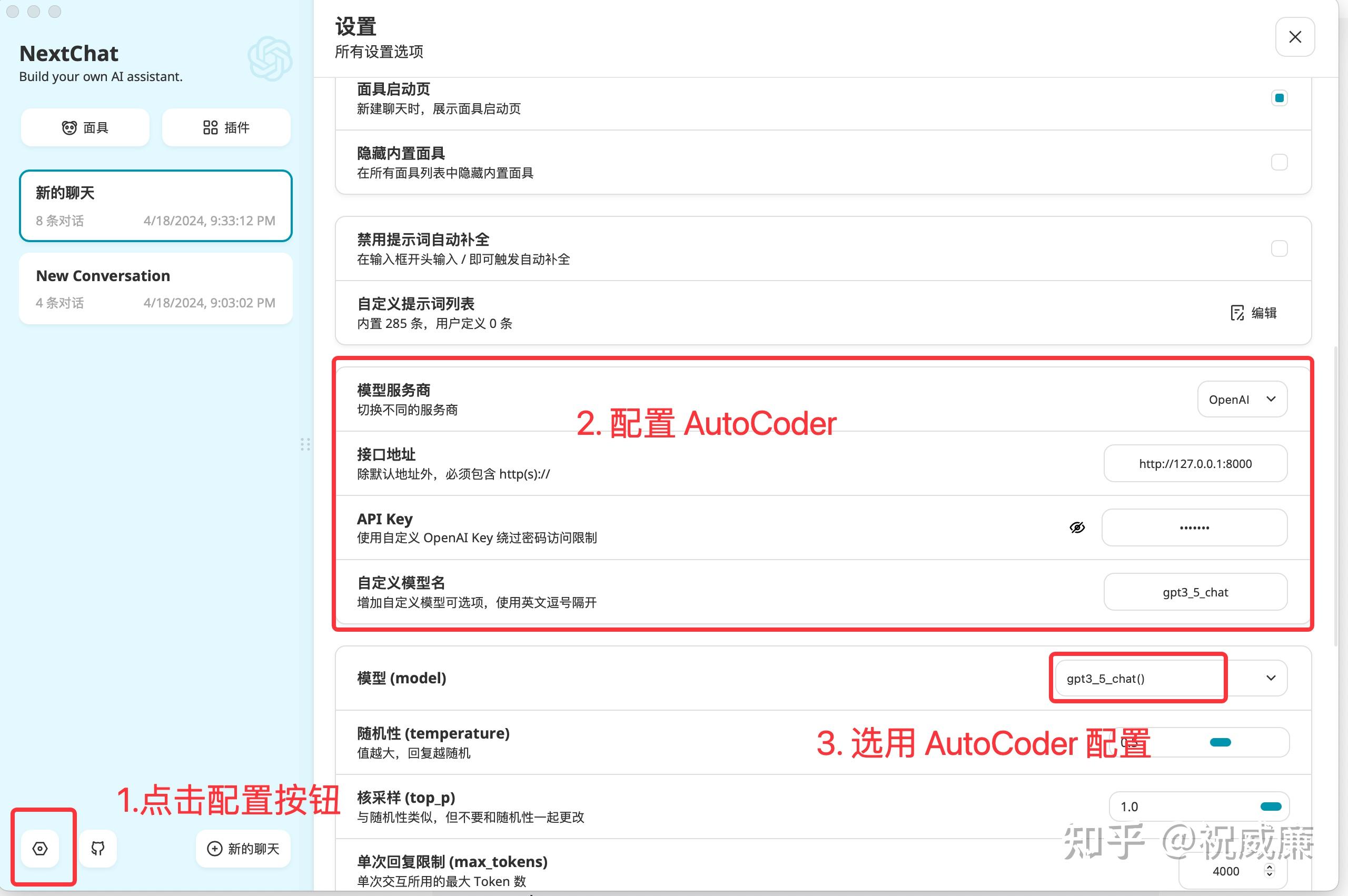Reveal the API Key with the eye icon
Image resolution: width=1348 pixels, height=896 pixels.
click(1077, 527)
